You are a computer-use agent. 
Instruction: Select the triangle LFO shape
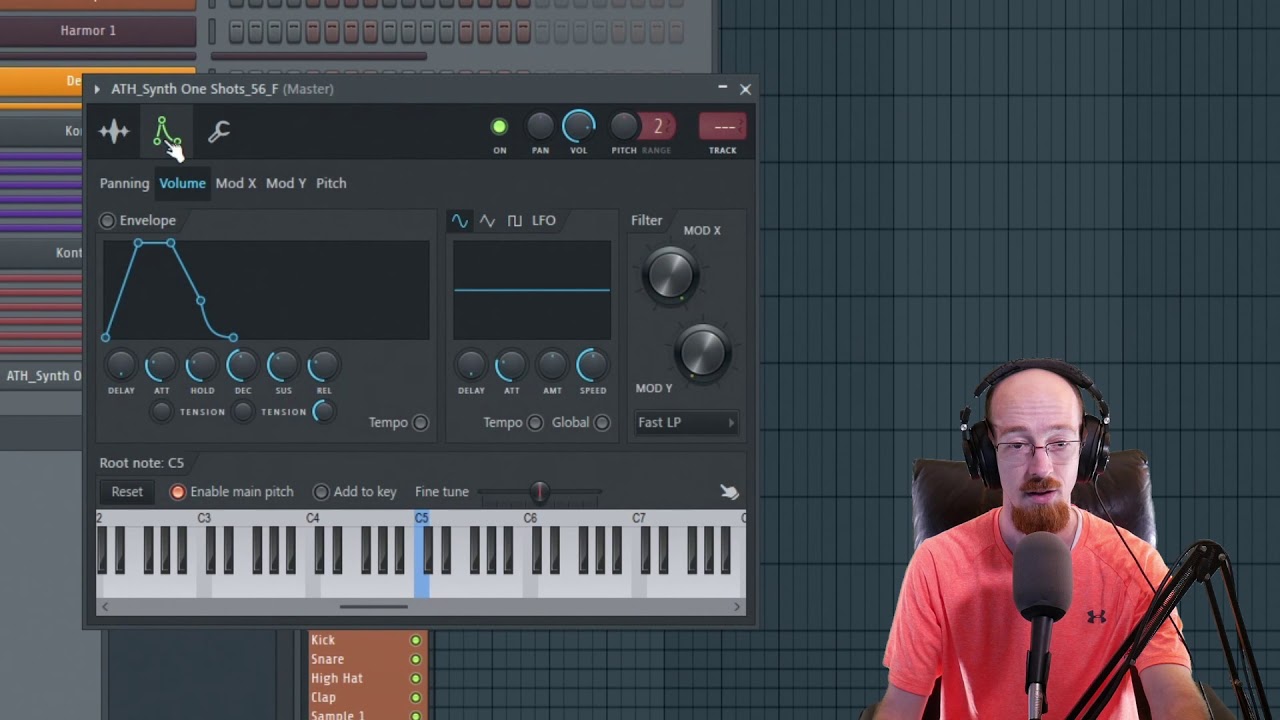point(487,221)
